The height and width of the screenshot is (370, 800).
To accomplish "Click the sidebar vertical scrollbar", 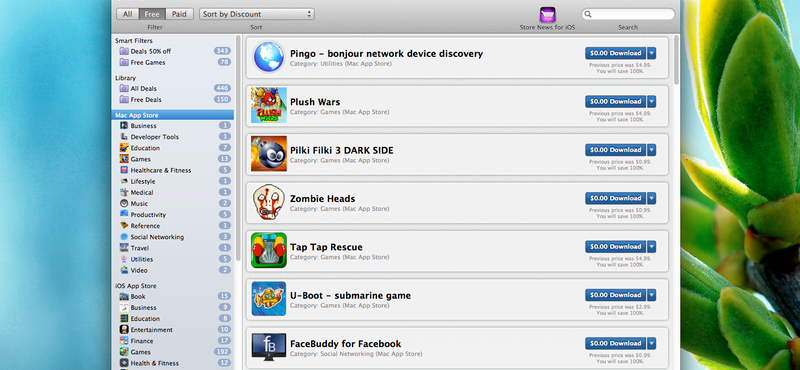I will 238,148.
